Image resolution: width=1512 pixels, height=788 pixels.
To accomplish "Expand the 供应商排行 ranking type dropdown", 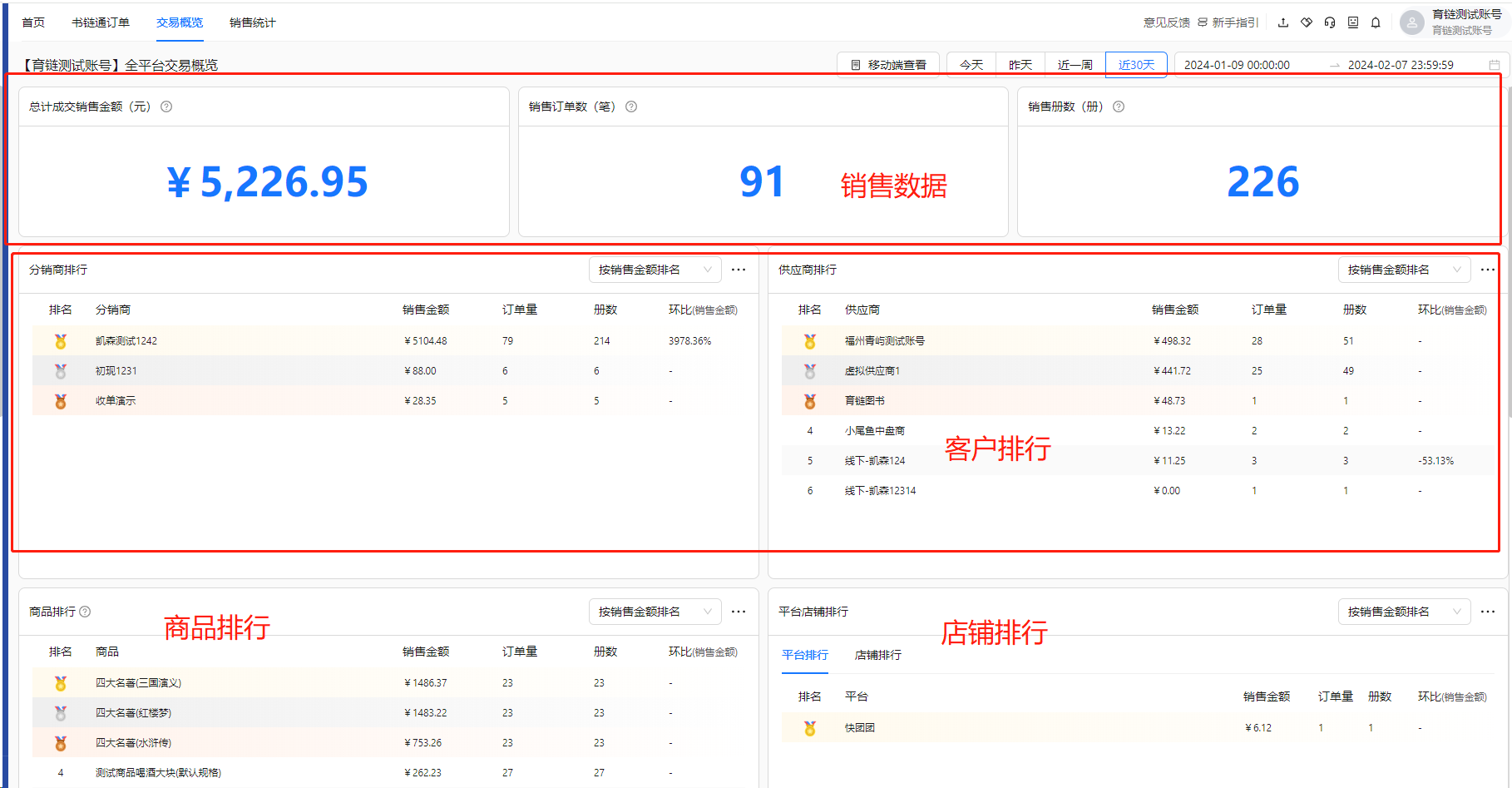I will tap(1405, 270).
